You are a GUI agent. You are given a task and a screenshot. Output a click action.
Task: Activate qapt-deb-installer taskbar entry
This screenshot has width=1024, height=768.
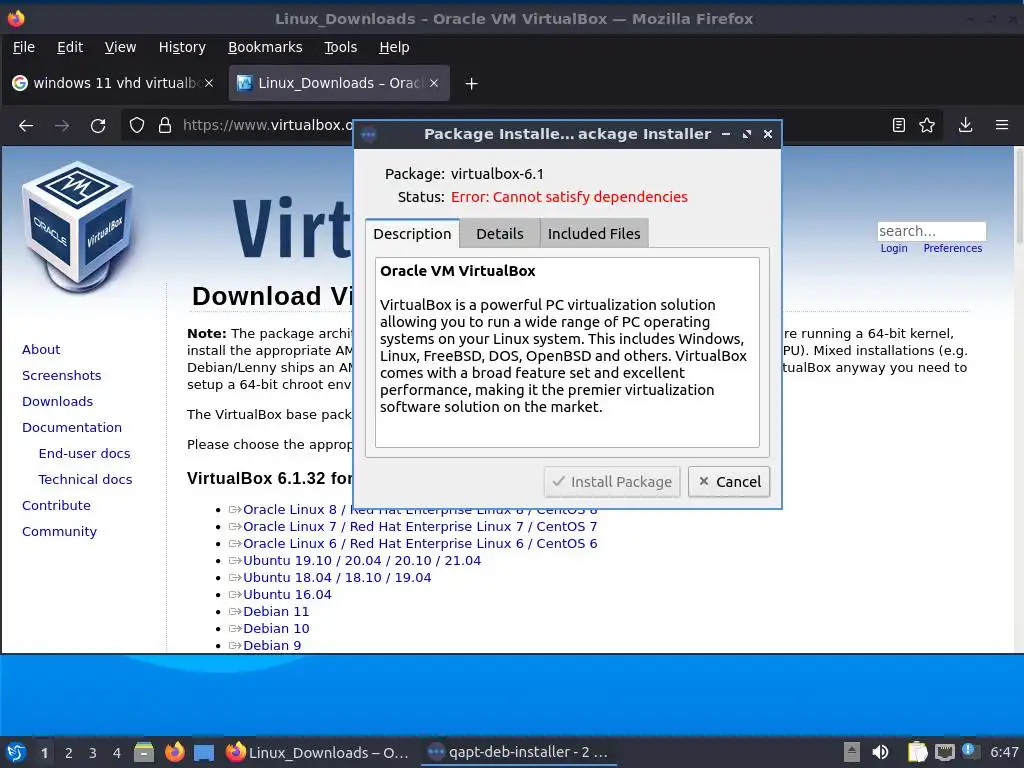(x=518, y=752)
